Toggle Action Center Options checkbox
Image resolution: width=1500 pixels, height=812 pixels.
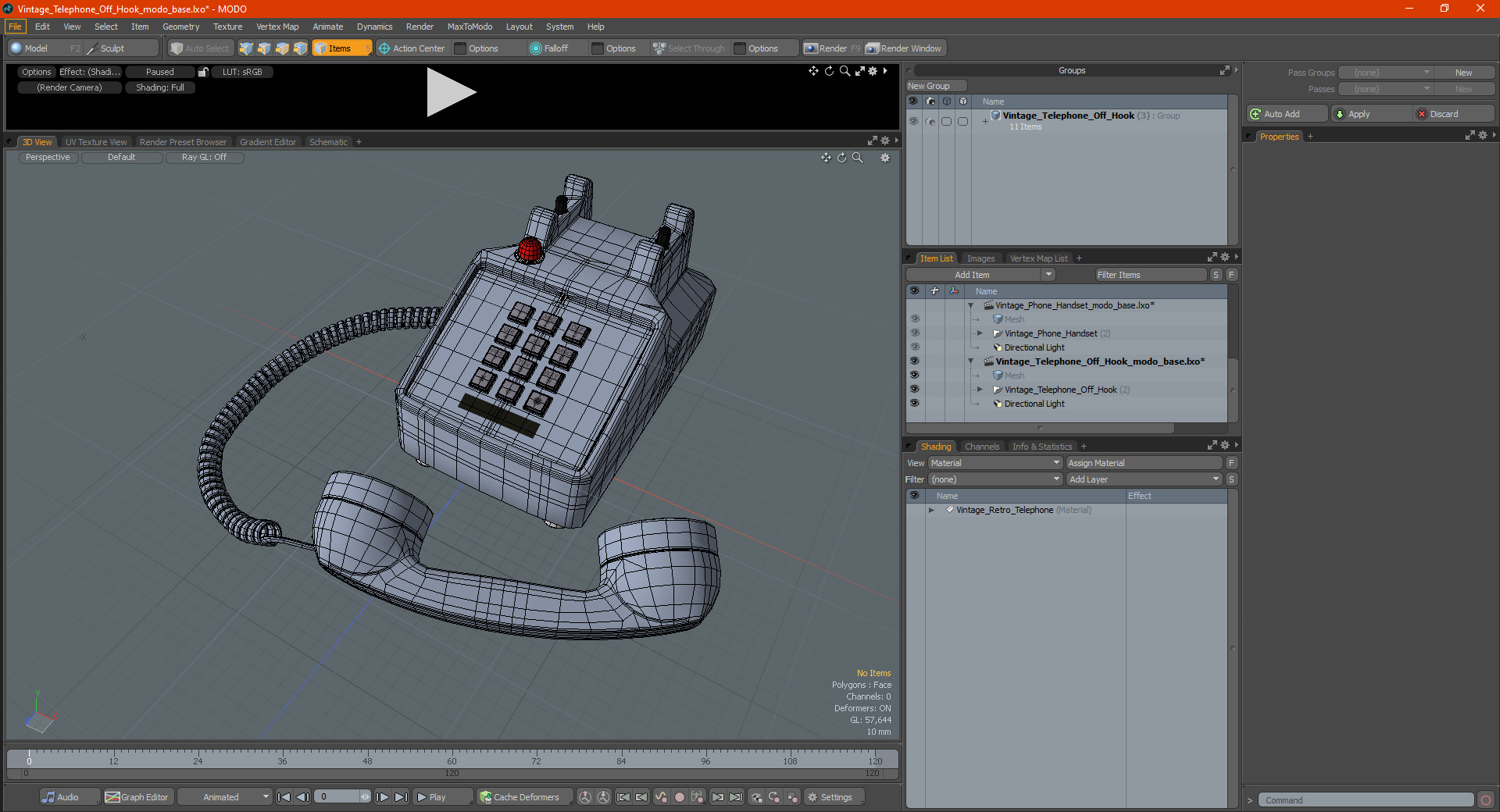click(x=460, y=48)
